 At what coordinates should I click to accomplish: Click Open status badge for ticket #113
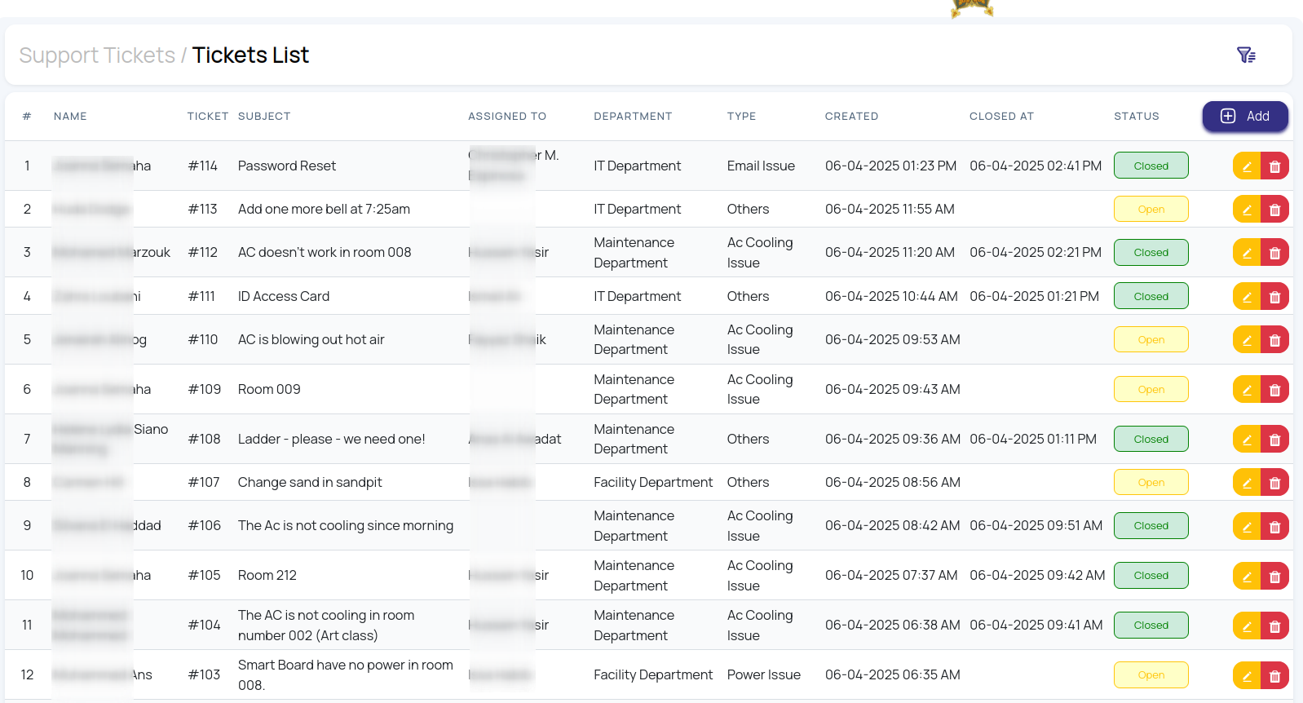(x=1151, y=209)
